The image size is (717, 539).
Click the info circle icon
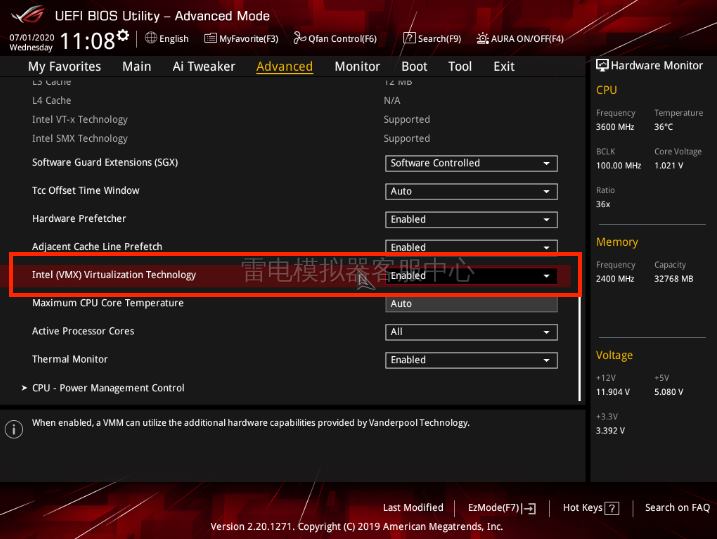tap(14, 429)
